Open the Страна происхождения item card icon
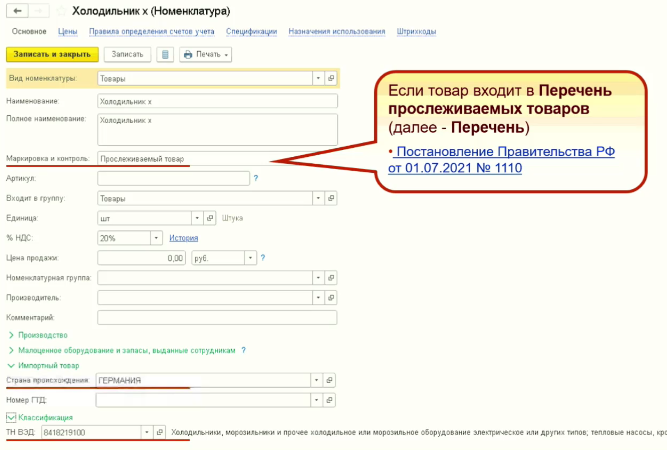Screen dimensions: 667x450 (x=331, y=381)
